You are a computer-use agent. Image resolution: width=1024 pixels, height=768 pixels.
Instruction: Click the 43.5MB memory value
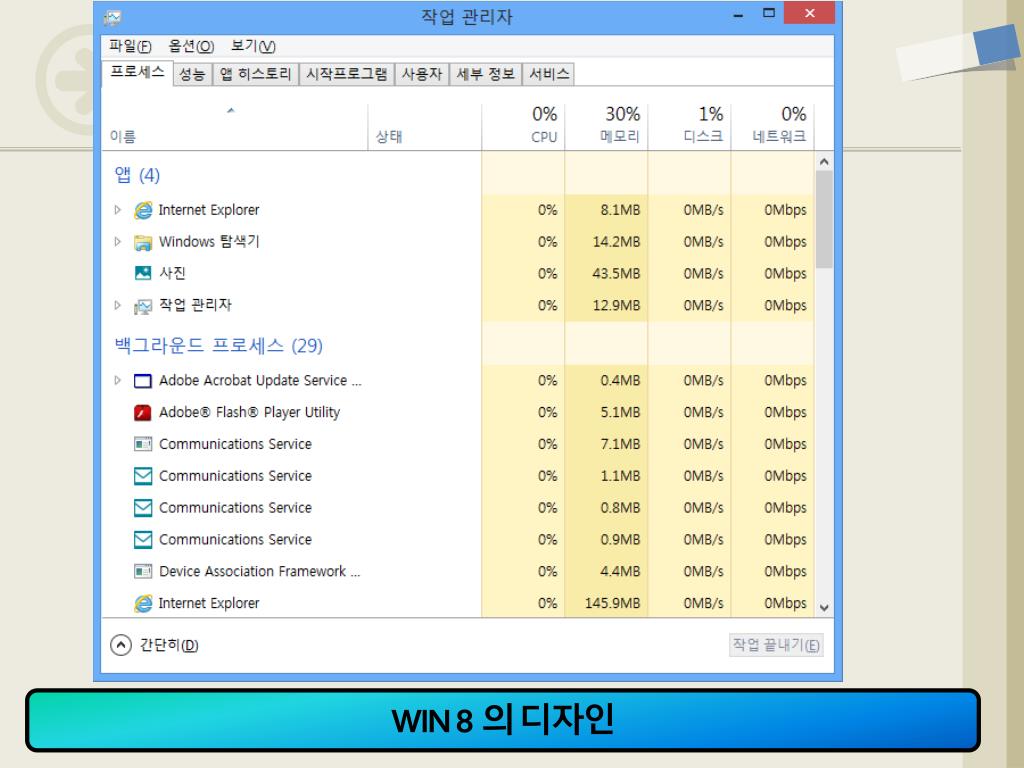click(x=616, y=274)
